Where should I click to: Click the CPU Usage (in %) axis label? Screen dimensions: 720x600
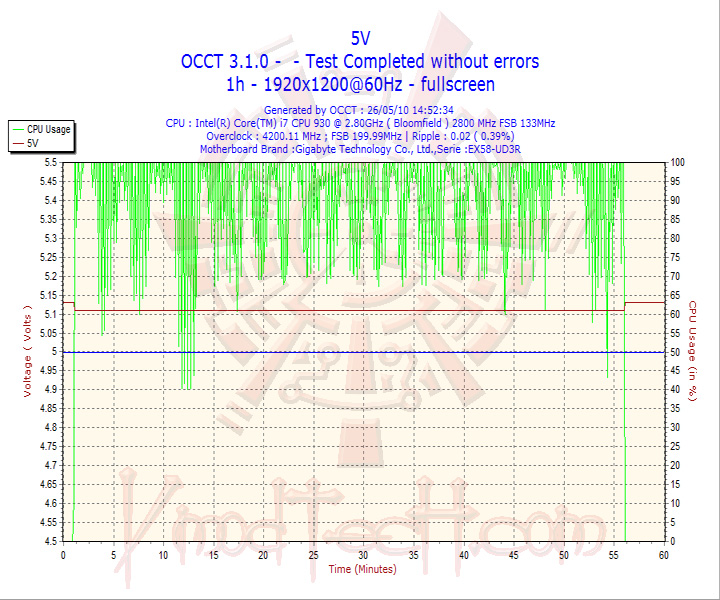(692, 351)
